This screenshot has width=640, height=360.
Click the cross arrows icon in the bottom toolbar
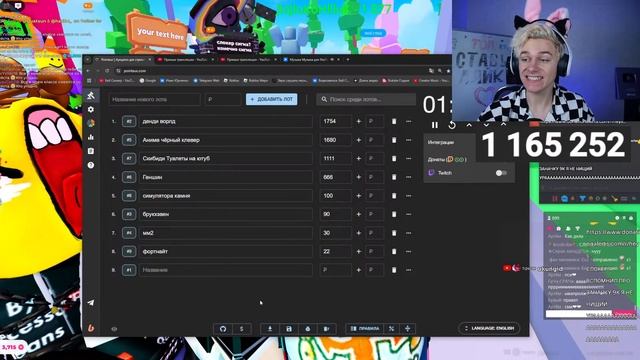tap(407, 329)
